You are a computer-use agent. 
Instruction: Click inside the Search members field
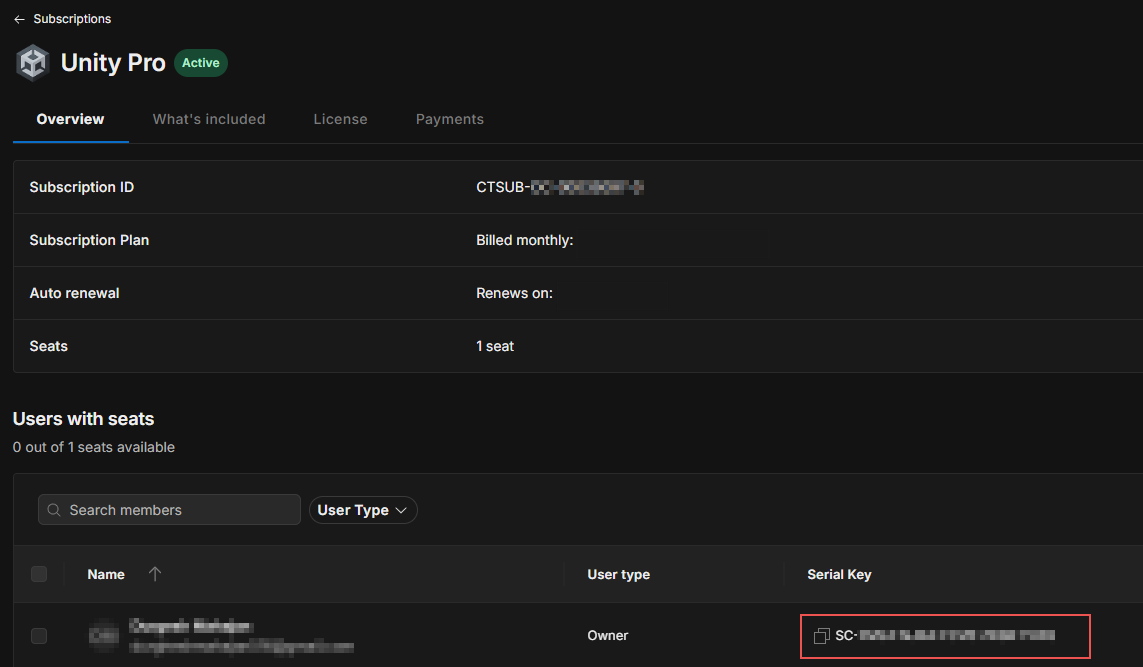168,509
